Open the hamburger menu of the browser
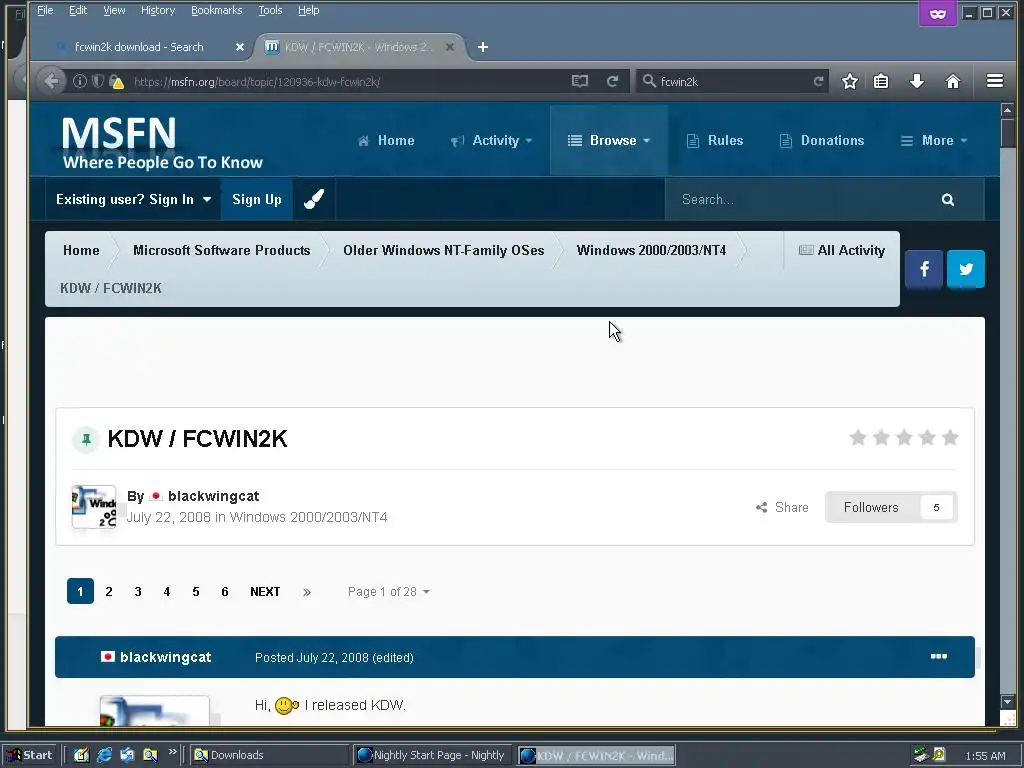Screen dimensions: 1024x768 click(995, 80)
